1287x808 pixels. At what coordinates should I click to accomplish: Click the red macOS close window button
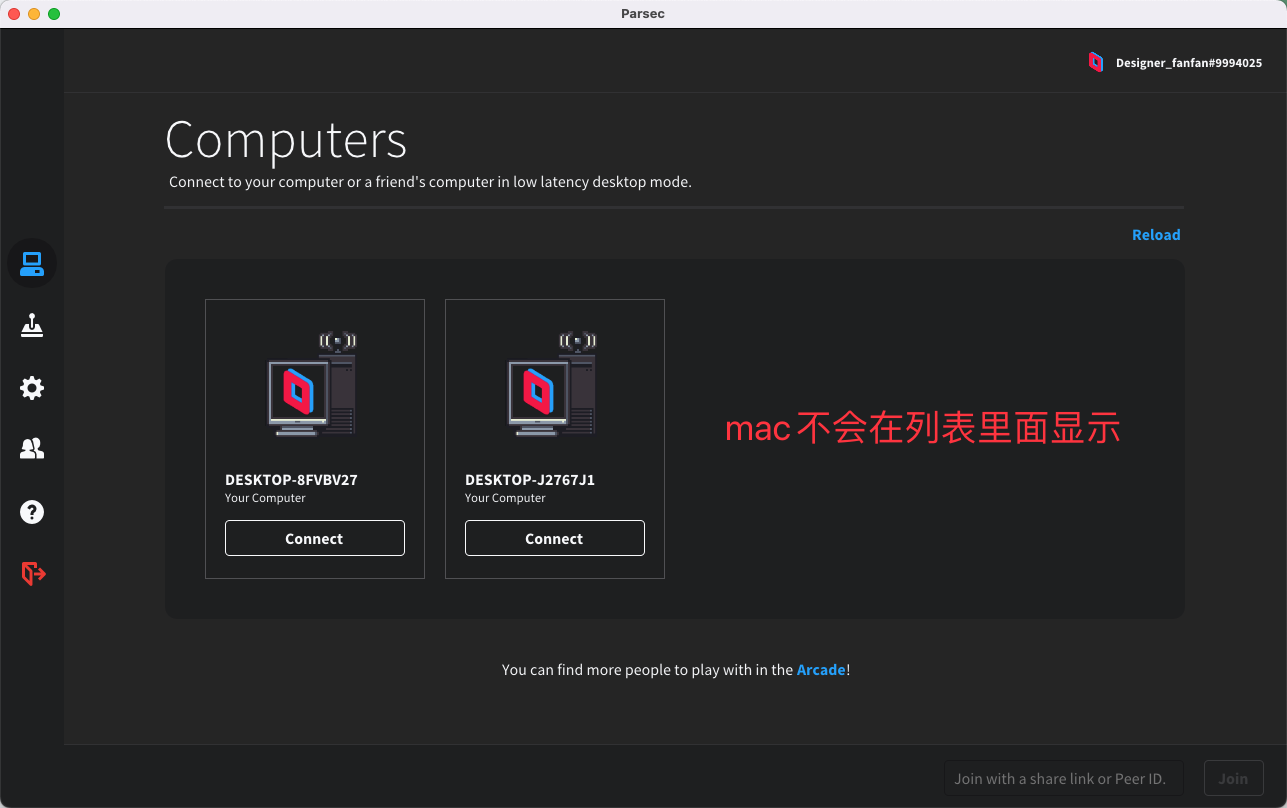point(14,14)
